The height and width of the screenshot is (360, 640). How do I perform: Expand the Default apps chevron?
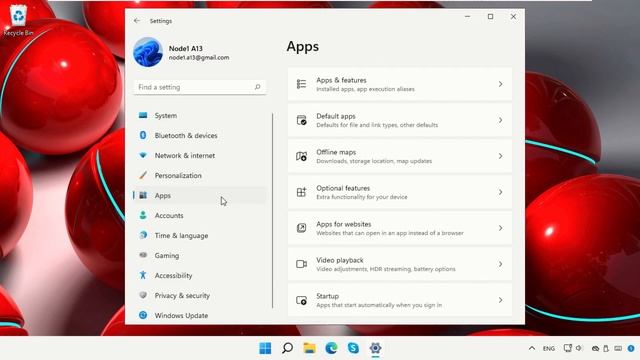(x=500, y=120)
